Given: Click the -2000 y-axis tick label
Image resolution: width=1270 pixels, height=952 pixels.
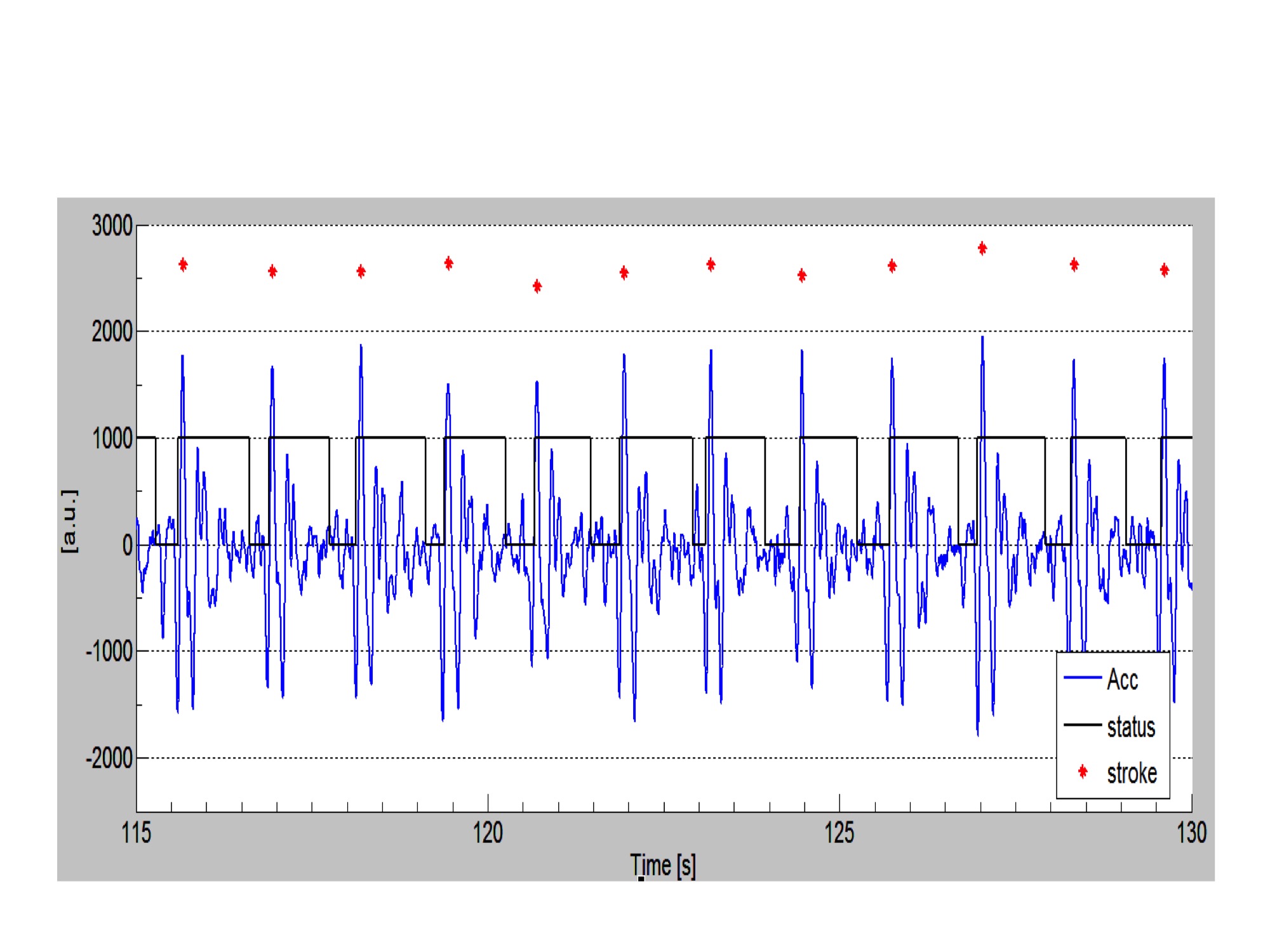Looking at the screenshot, I should (x=109, y=758).
